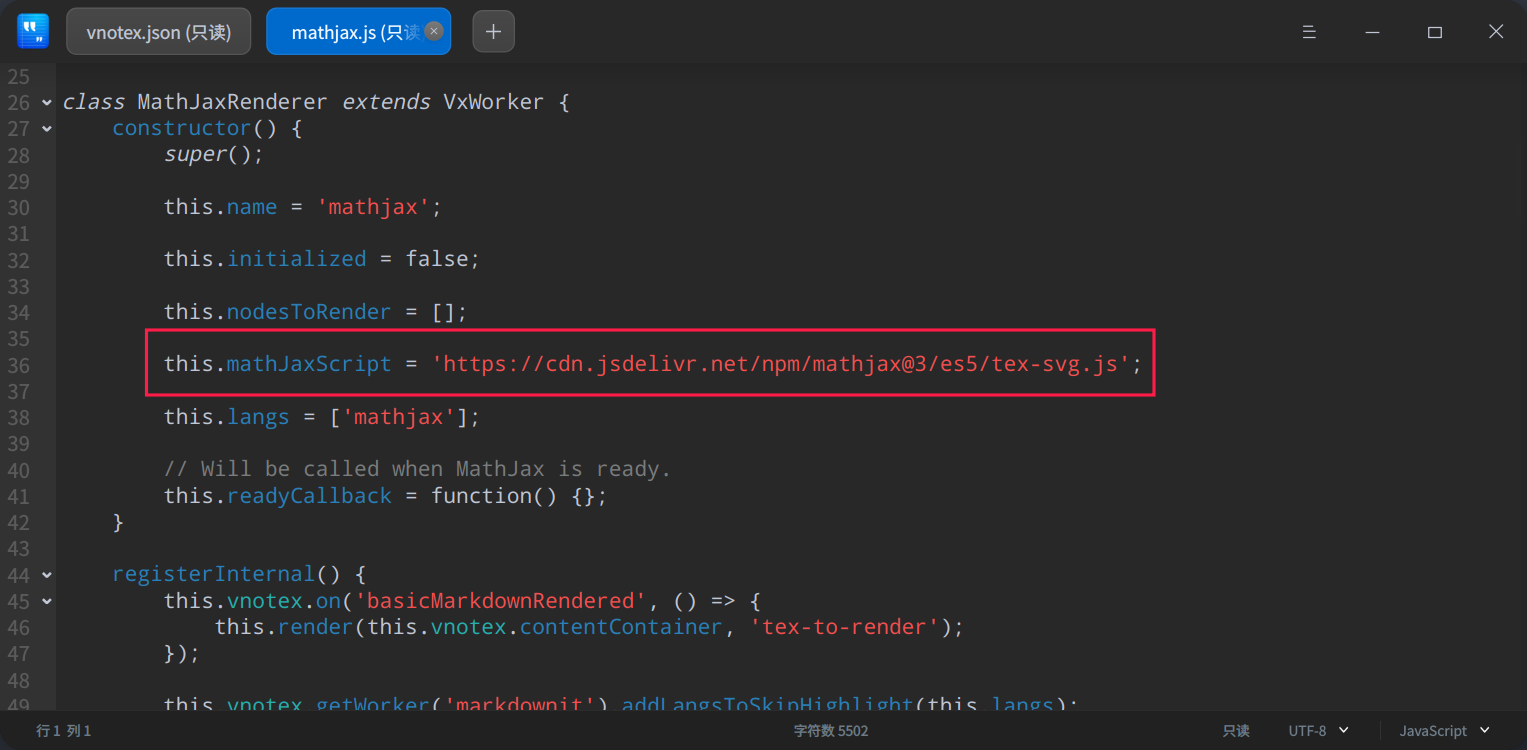Image resolution: width=1527 pixels, height=750 pixels.
Task: Fold the callback block at line 45
Action: pyautogui.click(x=45, y=601)
